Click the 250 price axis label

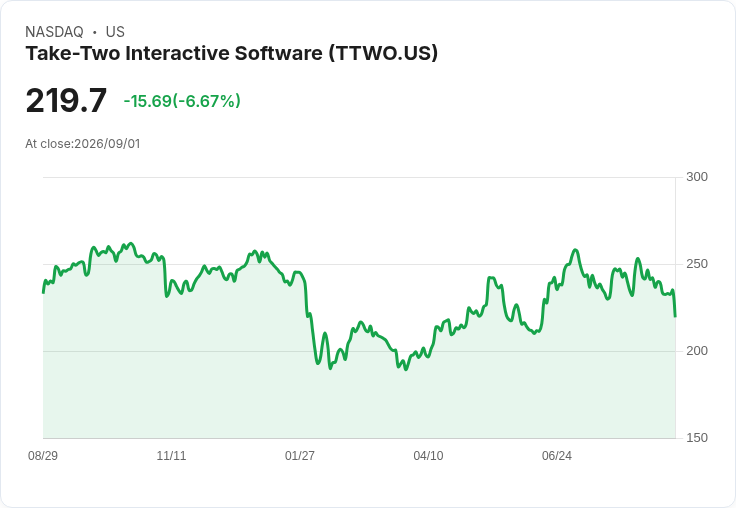[x=697, y=264]
